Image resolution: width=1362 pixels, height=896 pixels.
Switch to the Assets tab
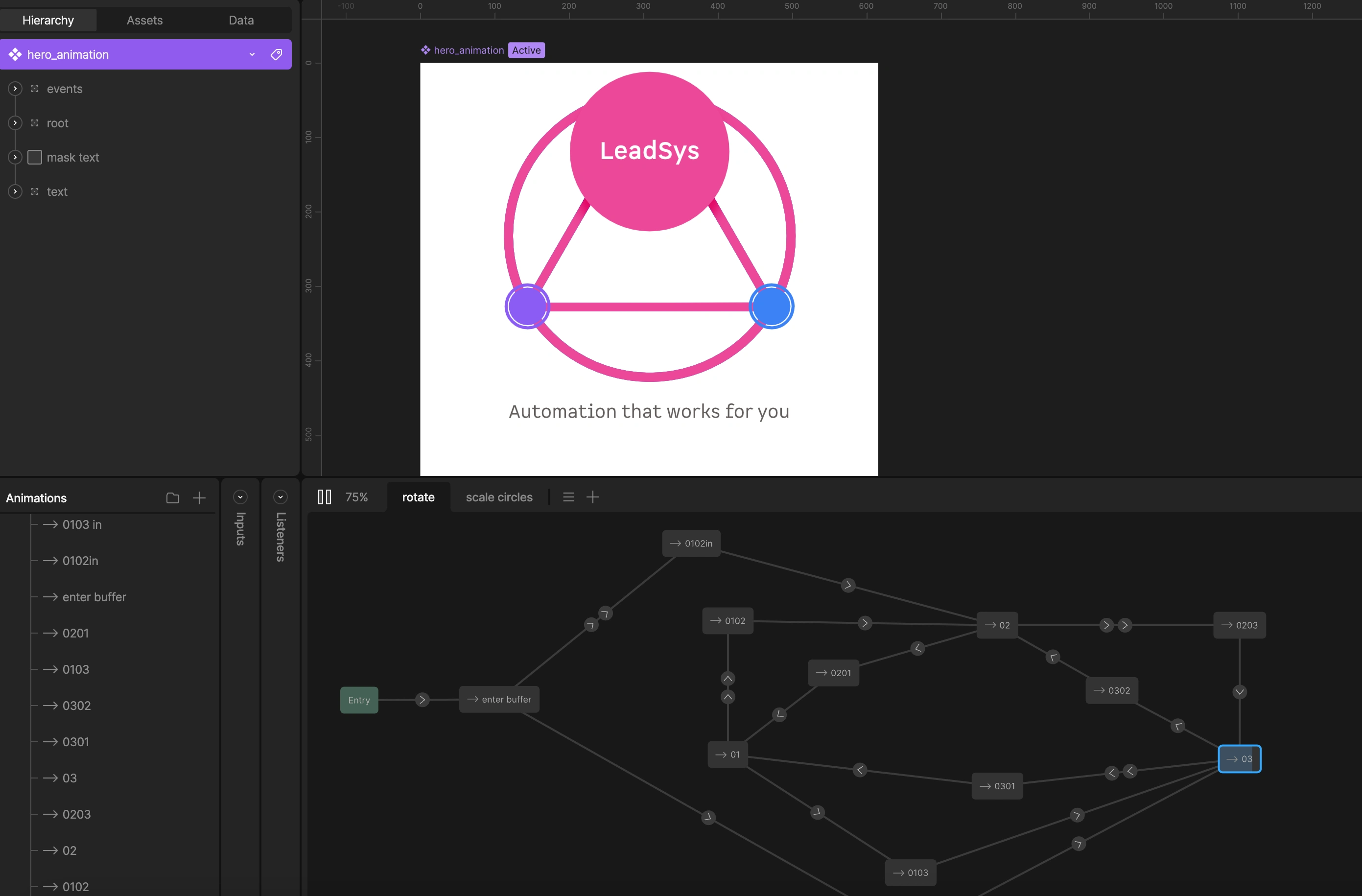click(x=145, y=20)
